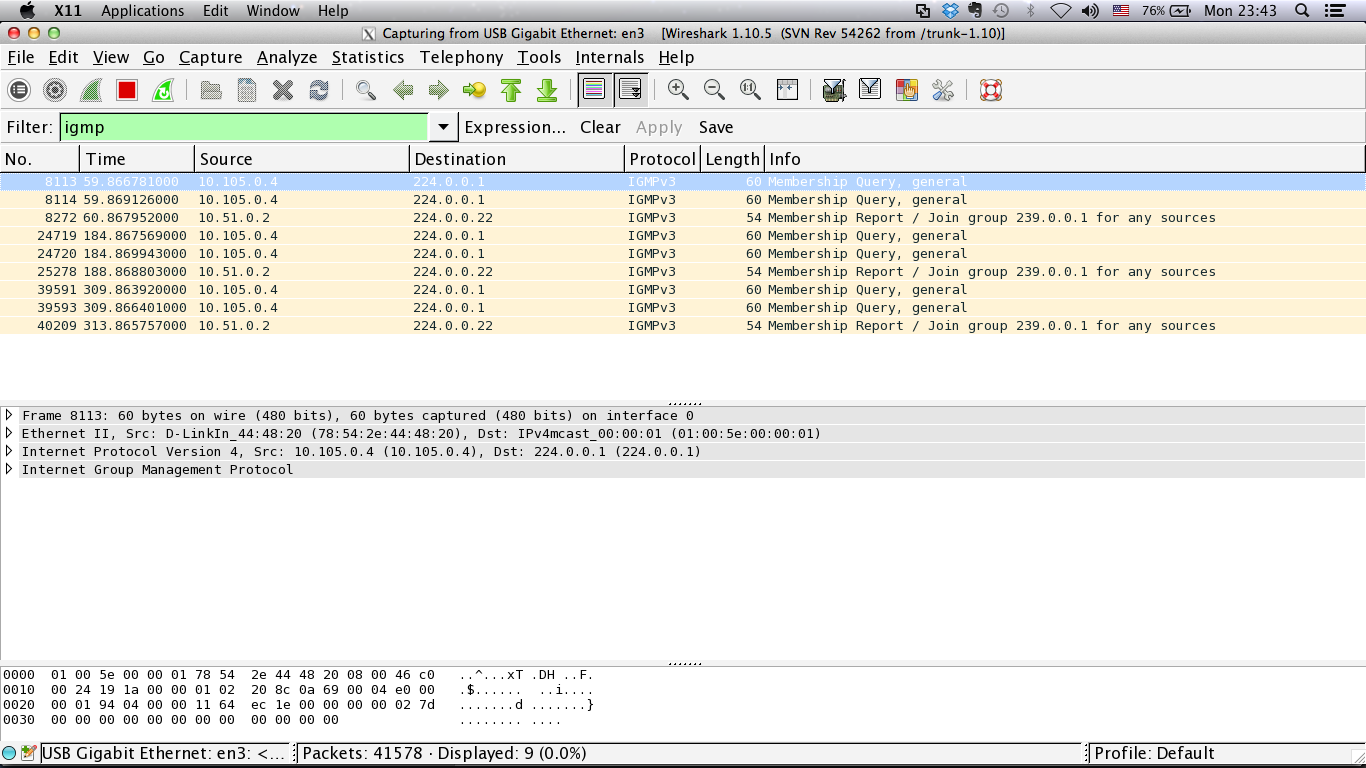Click the Expression... button
The width and height of the screenshot is (1366, 768).
pos(515,127)
